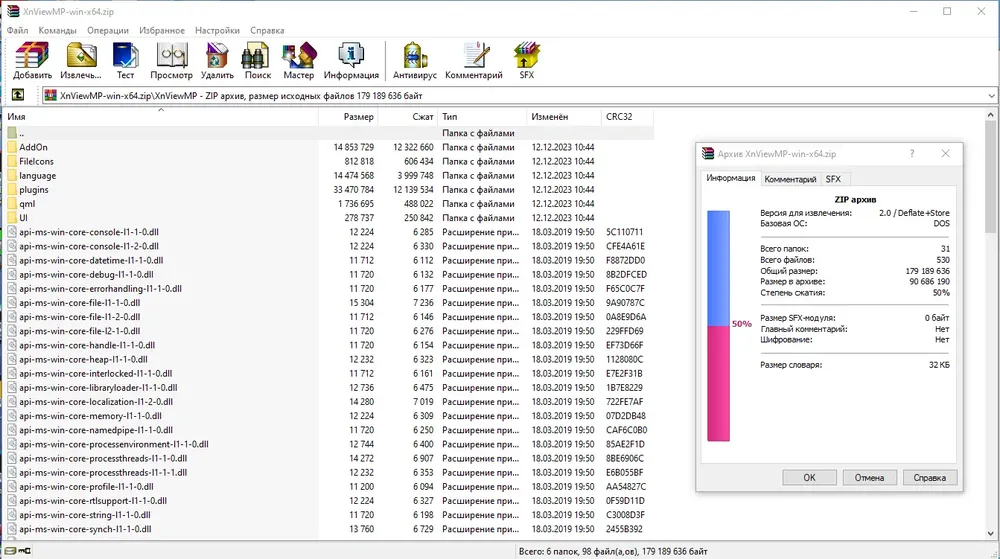
Task: Select file api-ms-win-core-errorhandling-l1-1-0.dll
Action: (x=100, y=289)
